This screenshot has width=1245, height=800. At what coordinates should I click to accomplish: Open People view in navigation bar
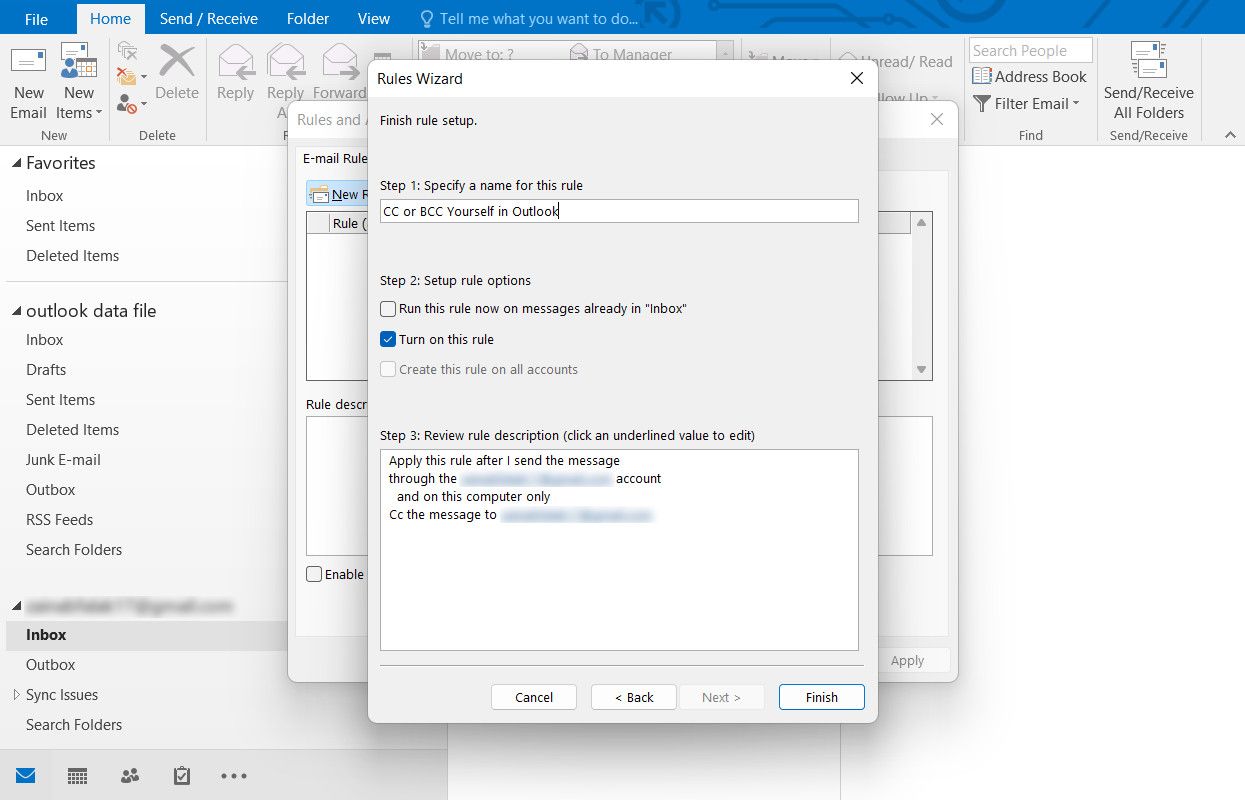click(x=130, y=776)
